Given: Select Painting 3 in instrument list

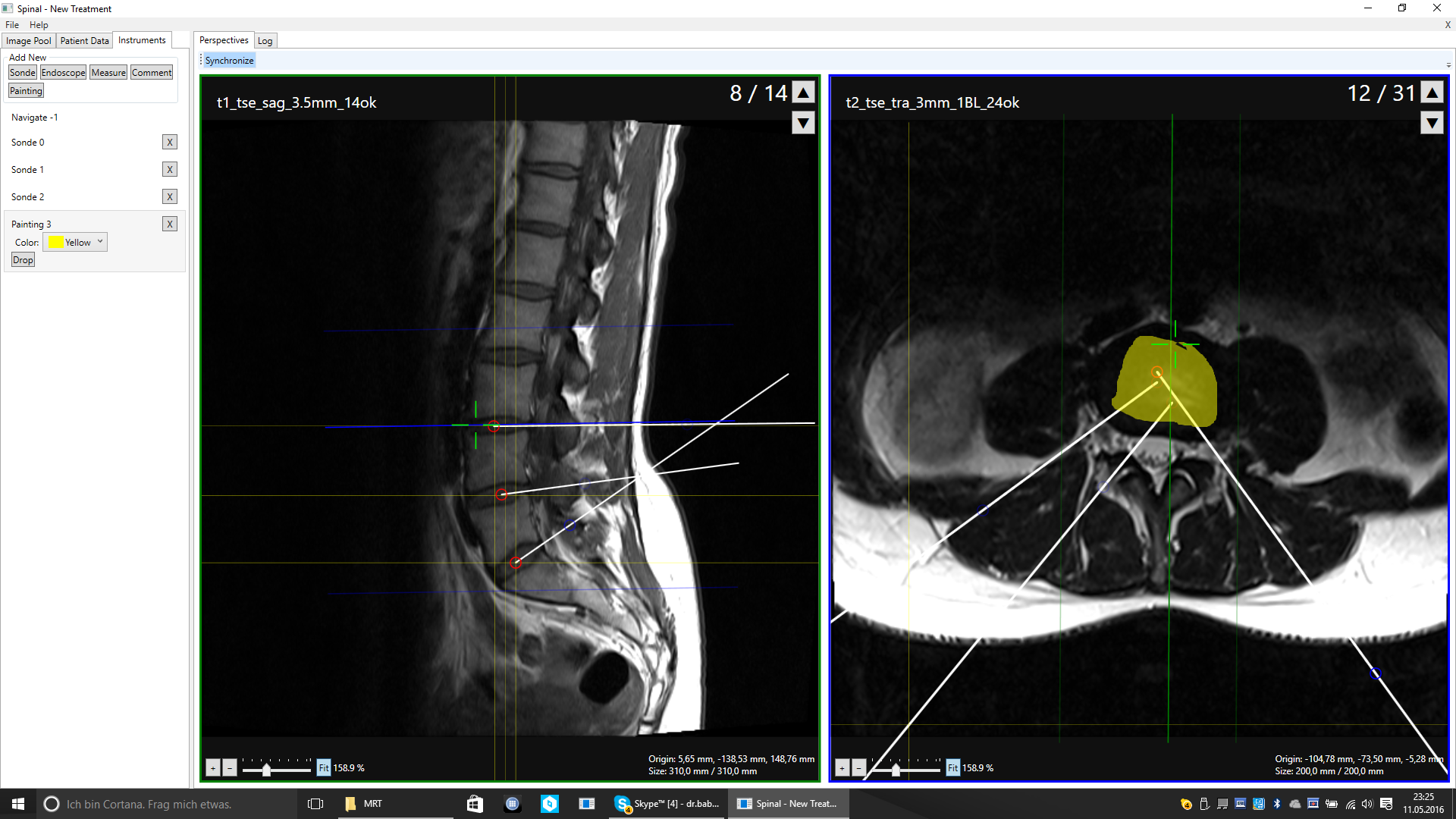Looking at the screenshot, I should click(x=31, y=224).
